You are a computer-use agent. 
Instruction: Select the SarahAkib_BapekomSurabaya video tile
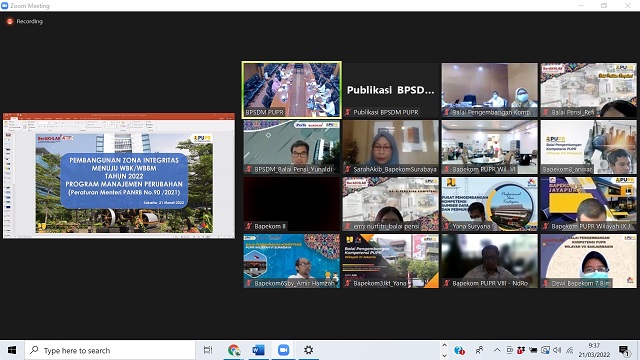tap(391, 147)
